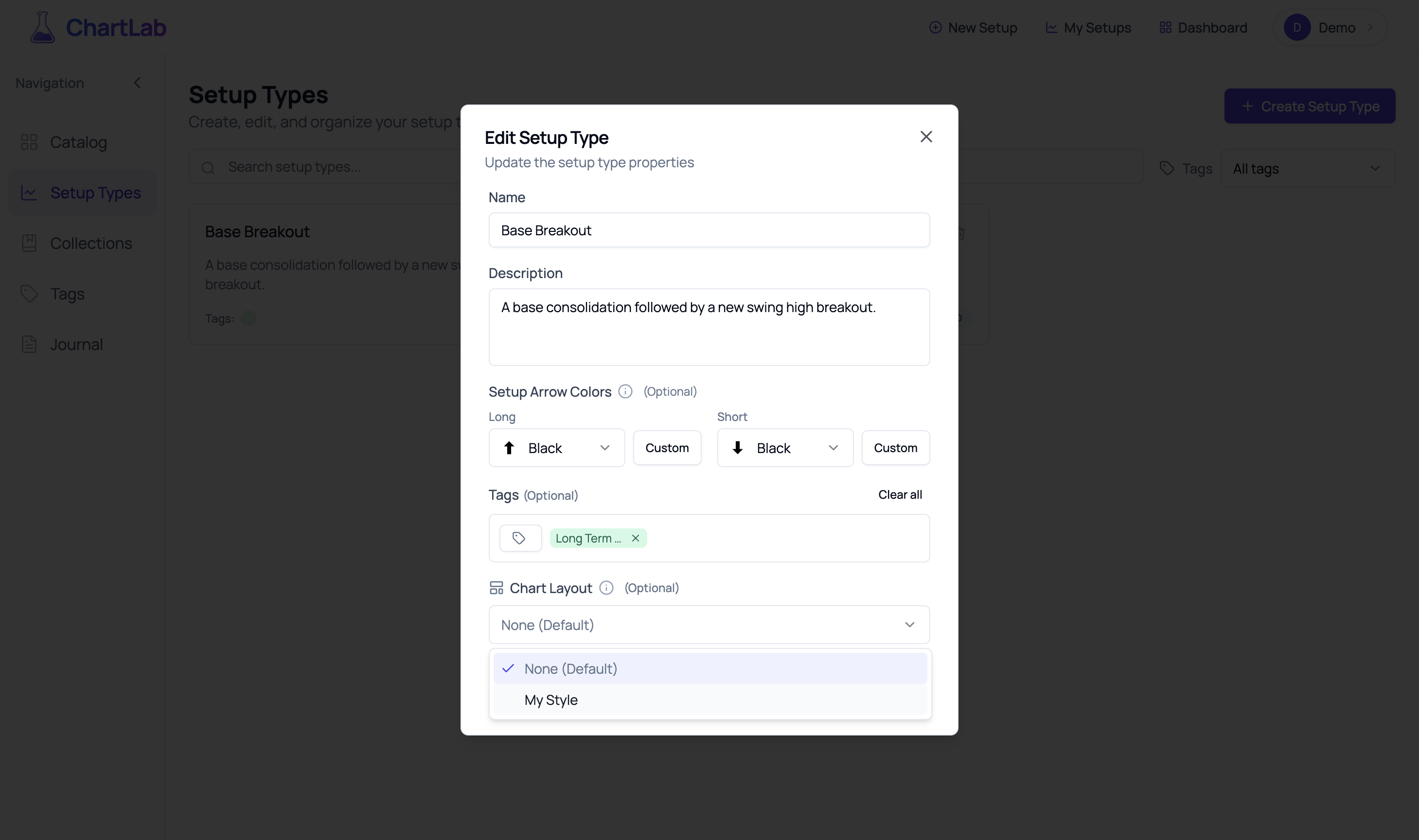This screenshot has width=1419, height=840.
Task: Click the Setup Types page heading
Action: pyautogui.click(x=258, y=94)
